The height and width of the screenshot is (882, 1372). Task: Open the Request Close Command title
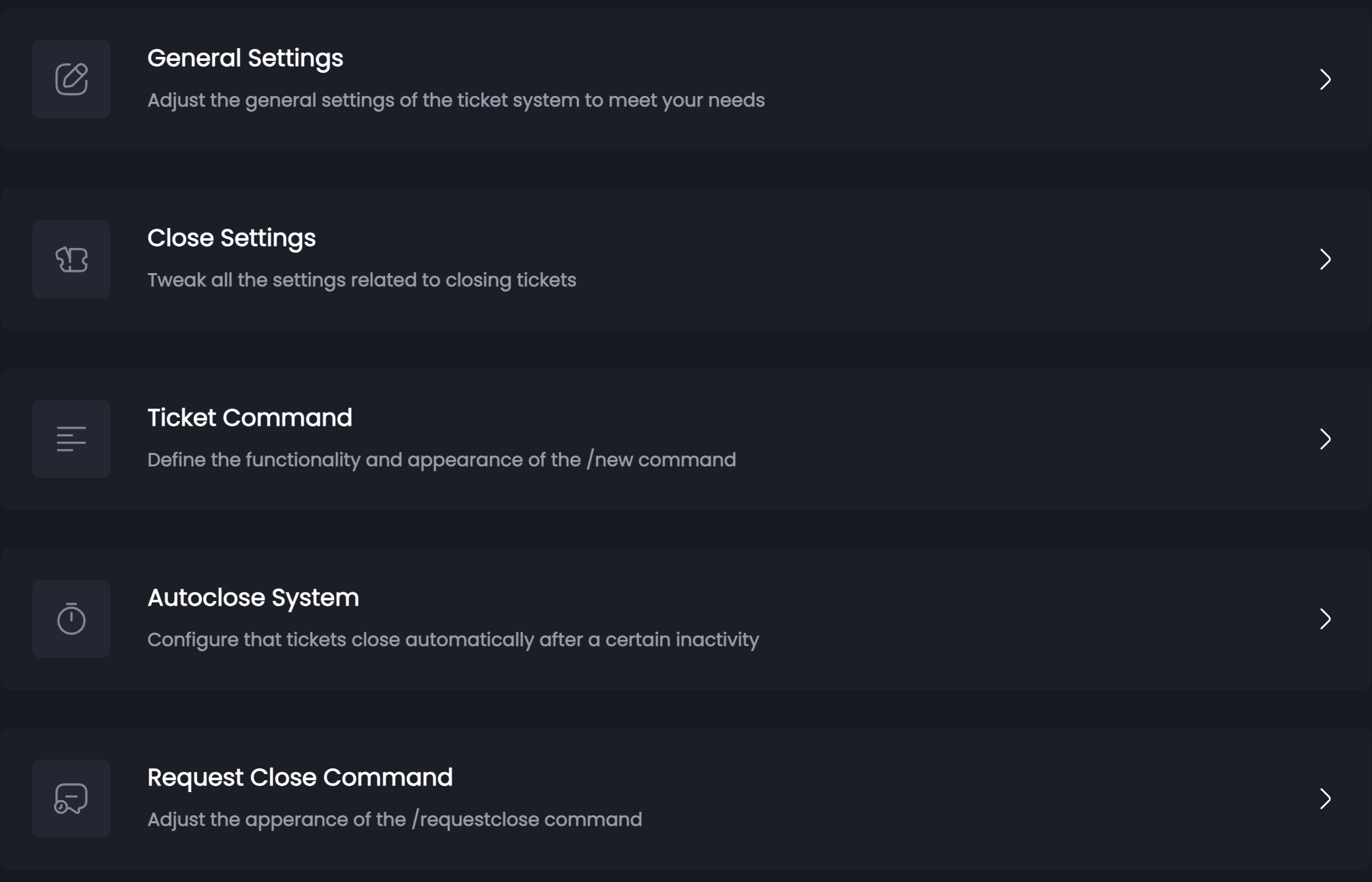pyautogui.click(x=300, y=778)
